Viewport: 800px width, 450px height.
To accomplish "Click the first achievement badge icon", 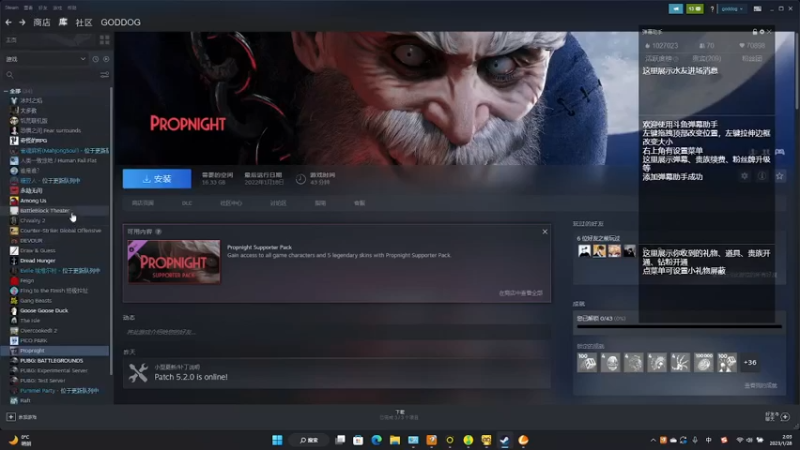I will click(x=587, y=363).
